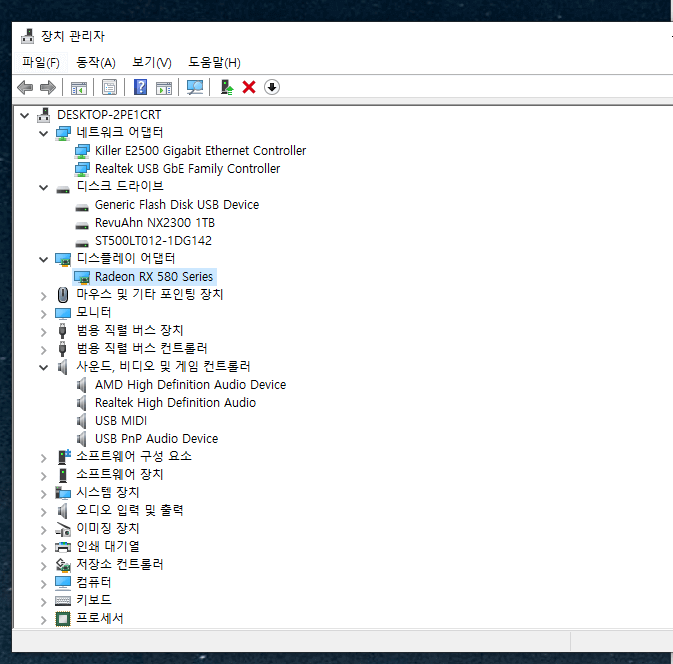This screenshot has height=664, width=673.
Task: Select Killer E2500 Gigabit Ethernet Controller
Action: point(200,151)
